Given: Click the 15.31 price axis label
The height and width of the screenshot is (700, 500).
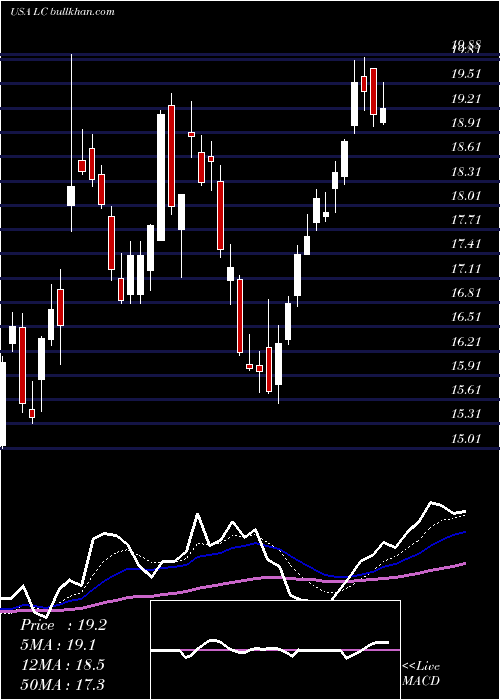Looking at the screenshot, I should [466, 414].
